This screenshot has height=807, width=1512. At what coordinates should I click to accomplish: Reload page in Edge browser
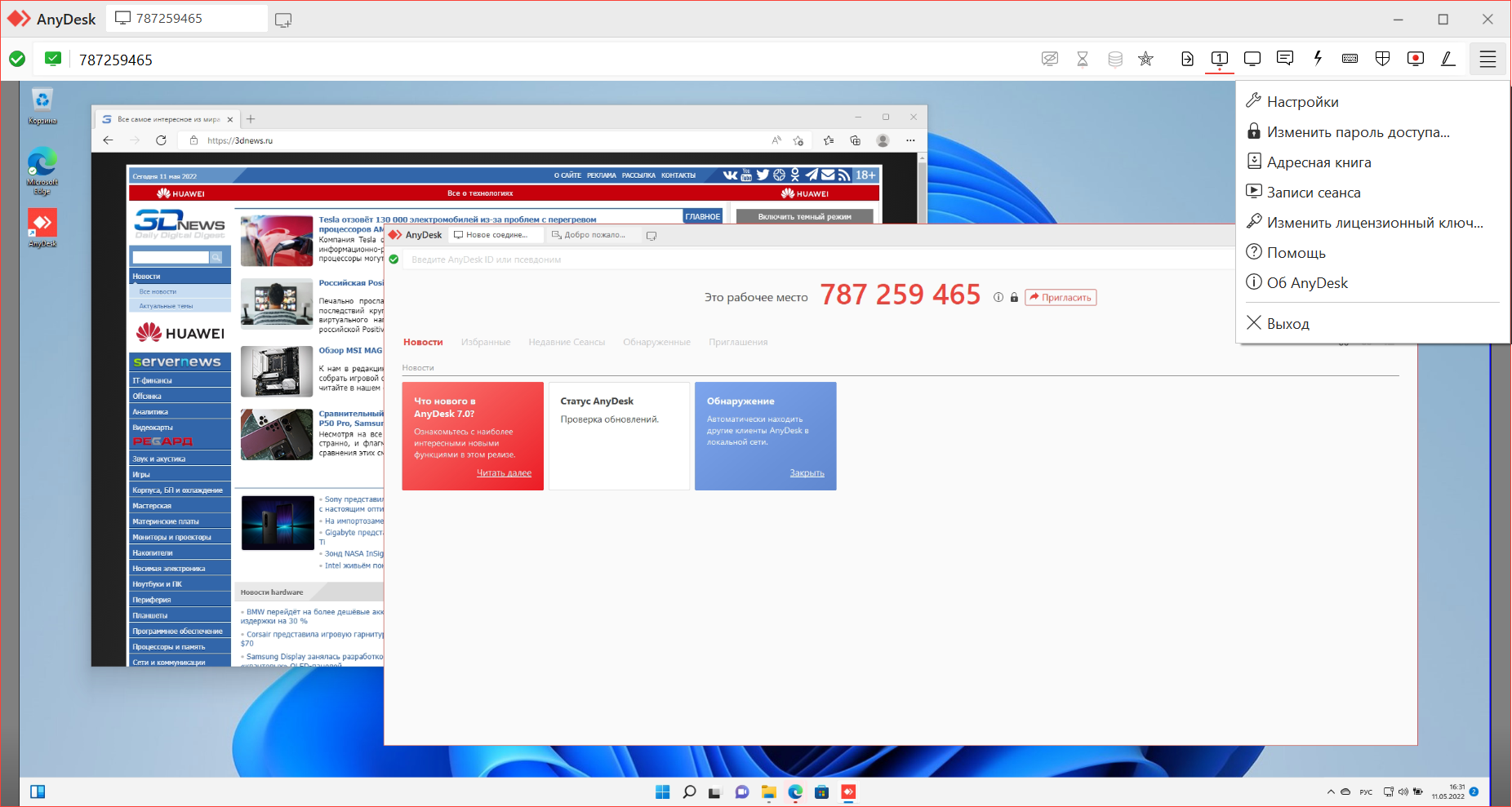(161, 140)
